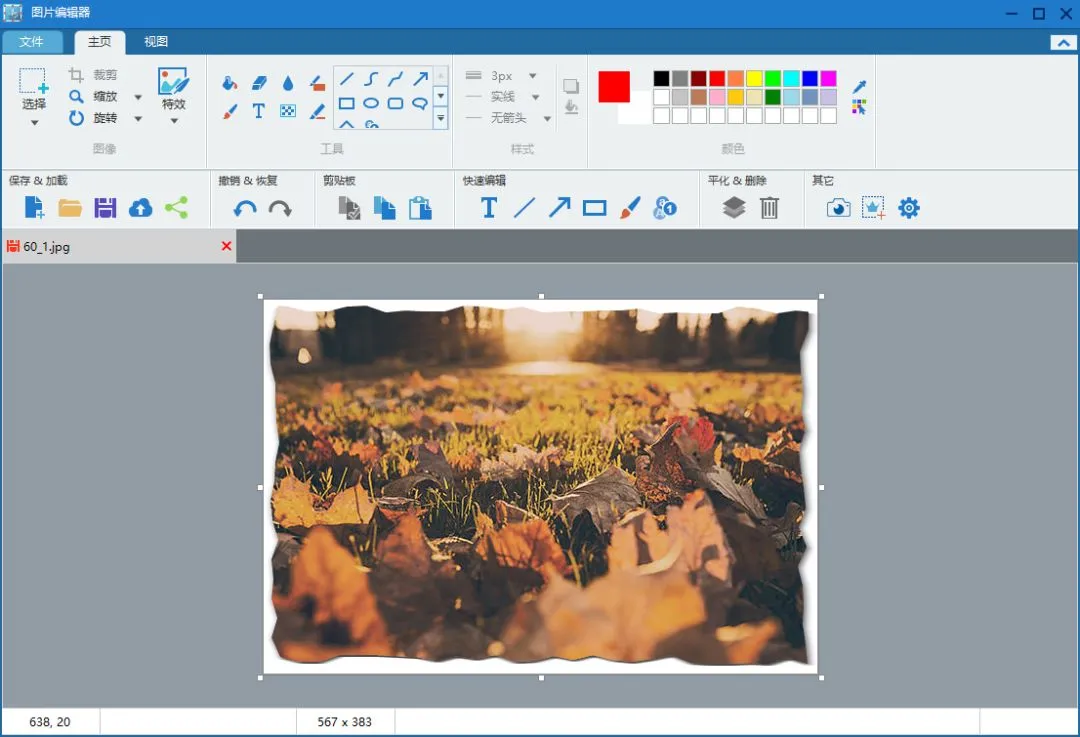Open the 无箭头 arrow style dropdown
The height and width of the screenshot is (737, 1080).
(548, 118)
